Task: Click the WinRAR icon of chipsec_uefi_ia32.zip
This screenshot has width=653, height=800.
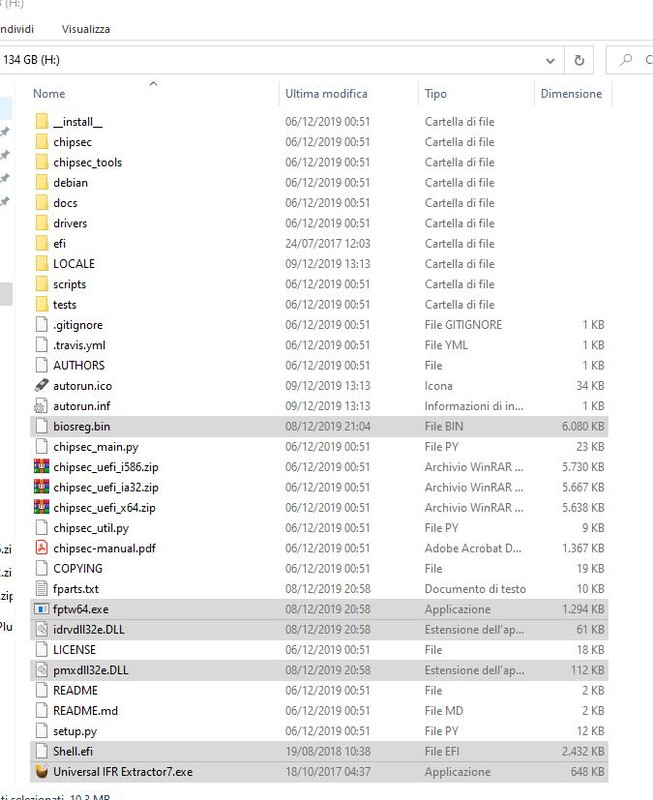Action: pyautogui.click(x=41, y=487)
